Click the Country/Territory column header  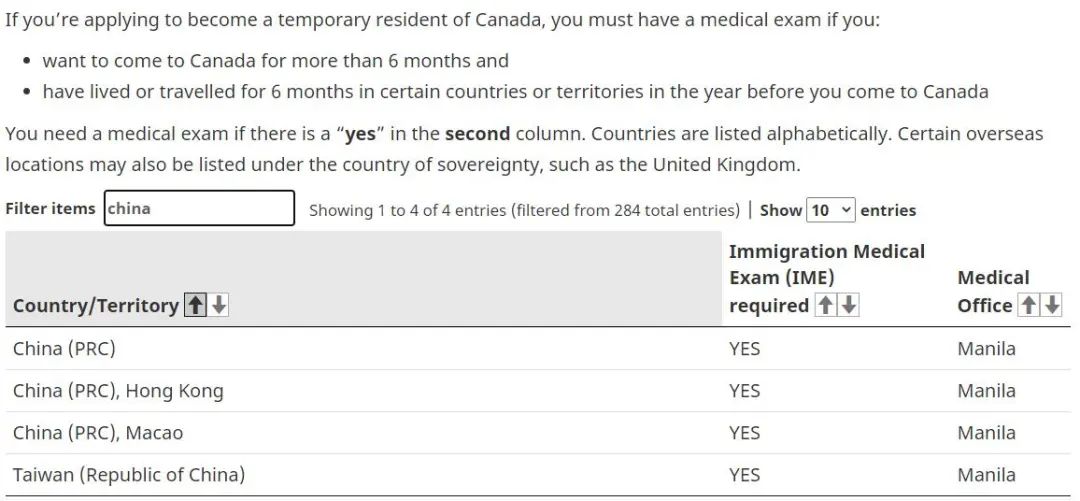point(96,305)
